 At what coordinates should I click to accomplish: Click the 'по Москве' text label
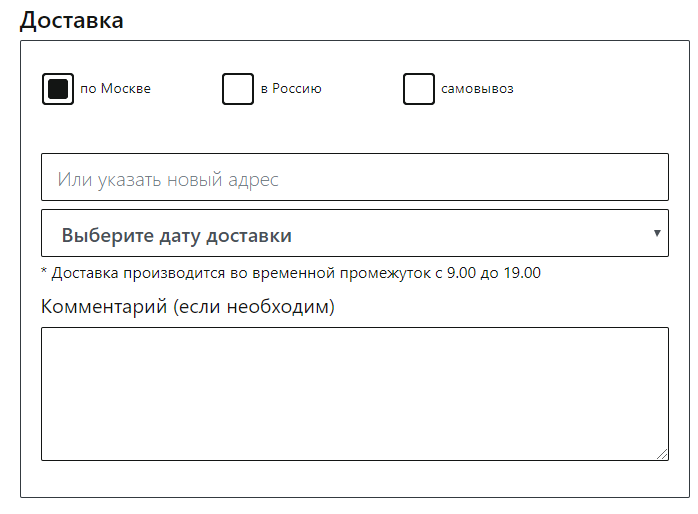115,89
